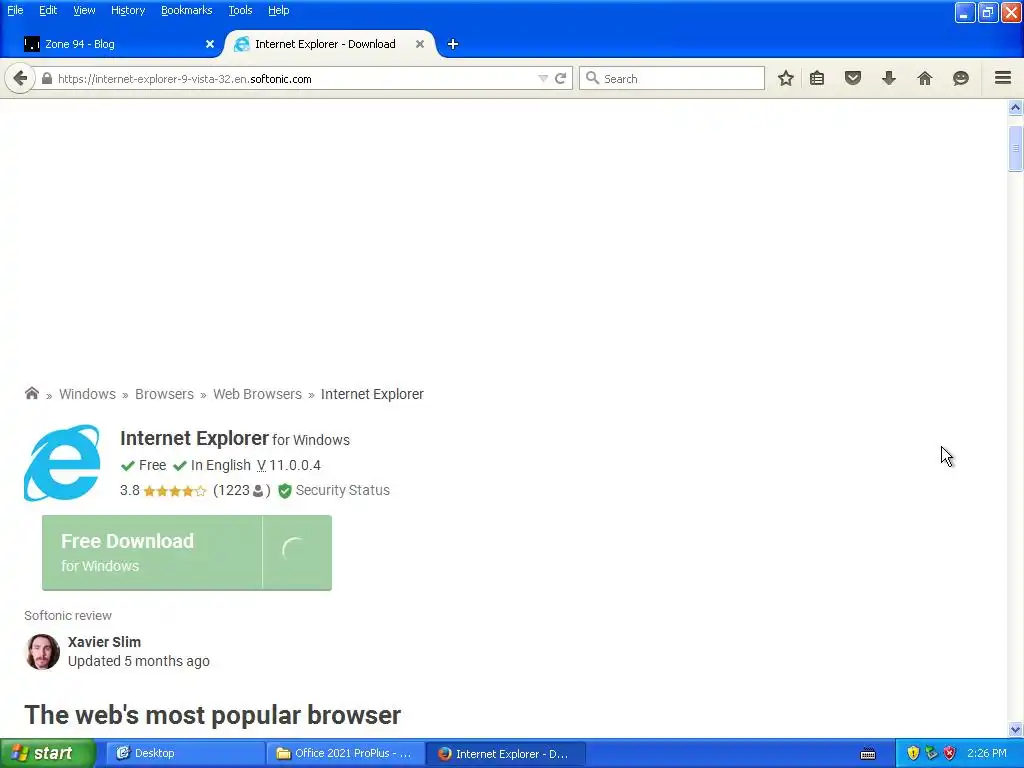This screenshot has width=1024, height=768.
Task: Save to Pocket icon
Action: (x=853, y=78)
